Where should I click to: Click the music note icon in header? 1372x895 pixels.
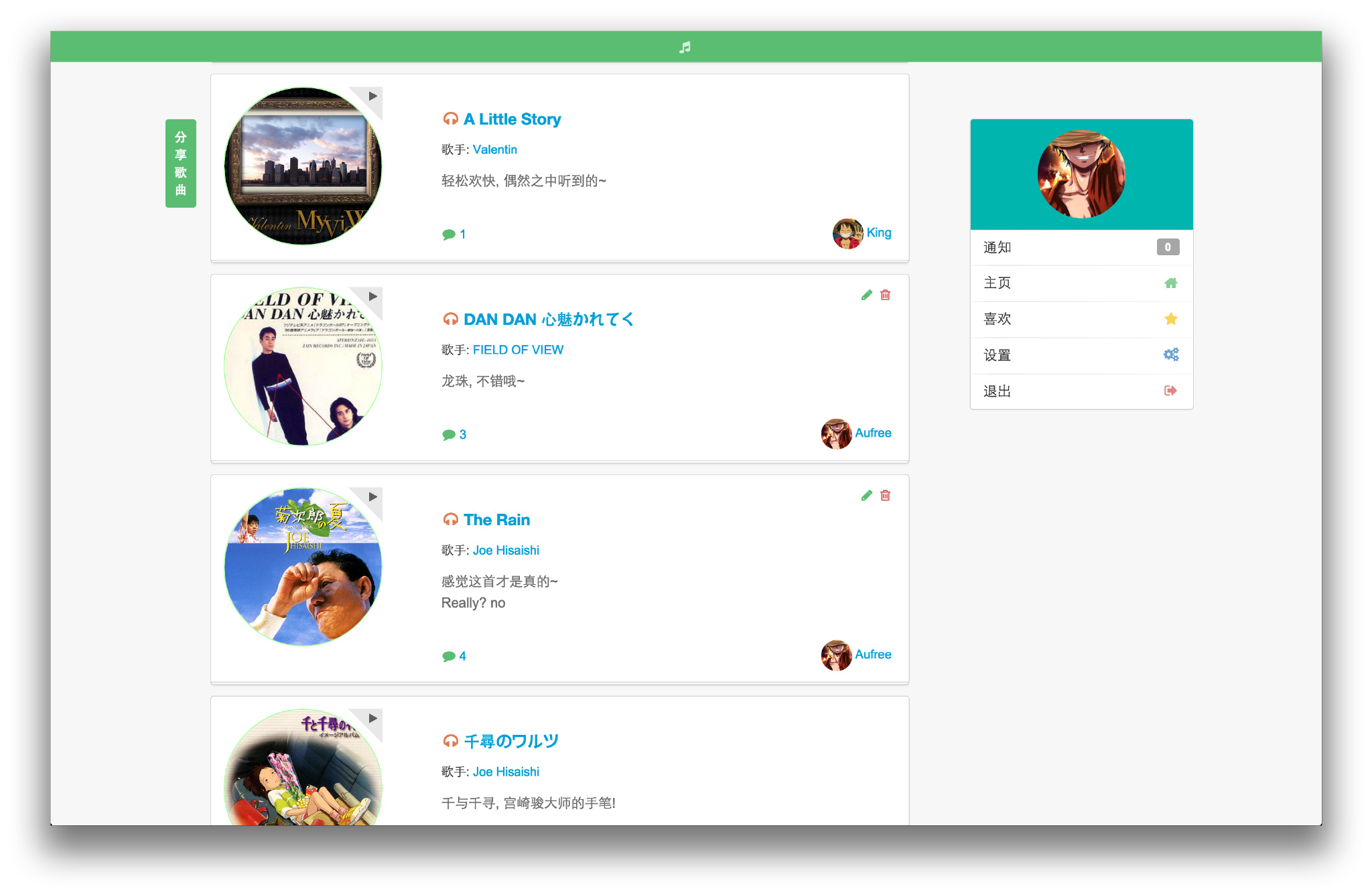(x=685, y=47)
